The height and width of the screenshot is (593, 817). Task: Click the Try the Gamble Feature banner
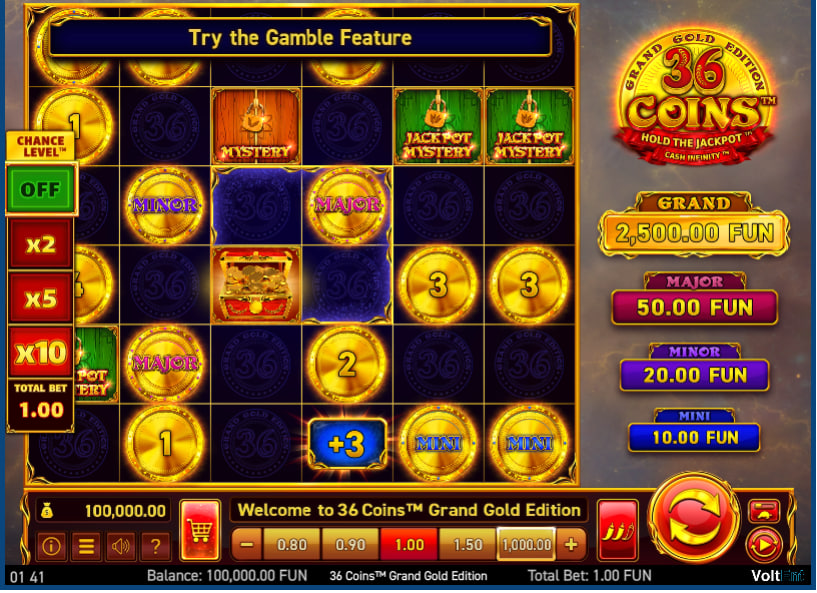(300, 38)
